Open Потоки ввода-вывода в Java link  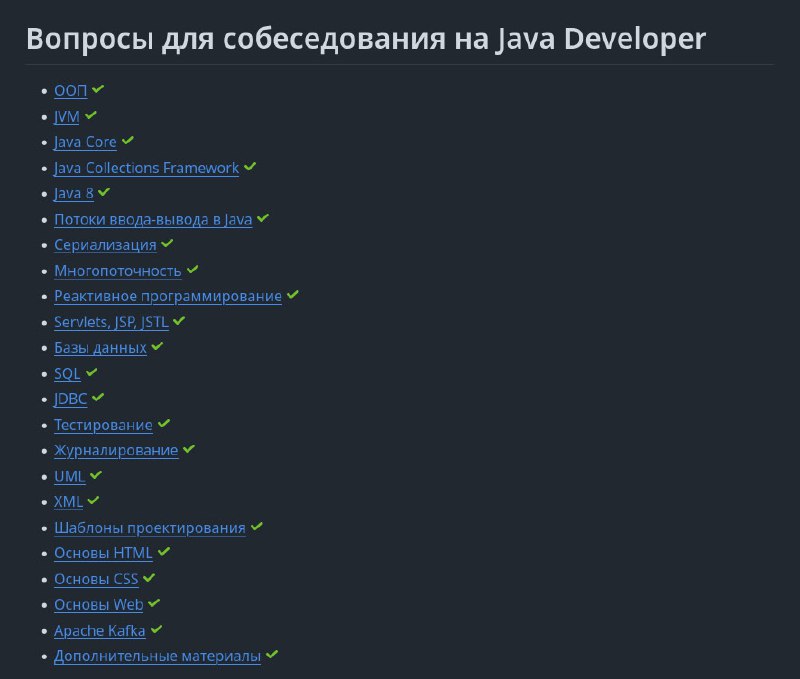coord(153,219)
